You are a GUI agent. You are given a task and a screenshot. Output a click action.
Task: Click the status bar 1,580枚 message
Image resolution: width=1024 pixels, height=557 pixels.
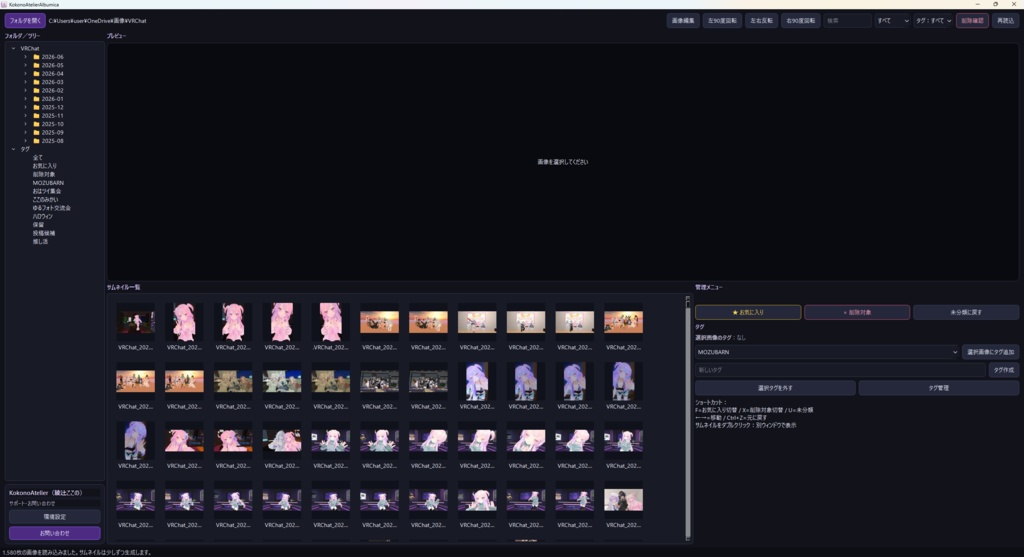[77, 552]
